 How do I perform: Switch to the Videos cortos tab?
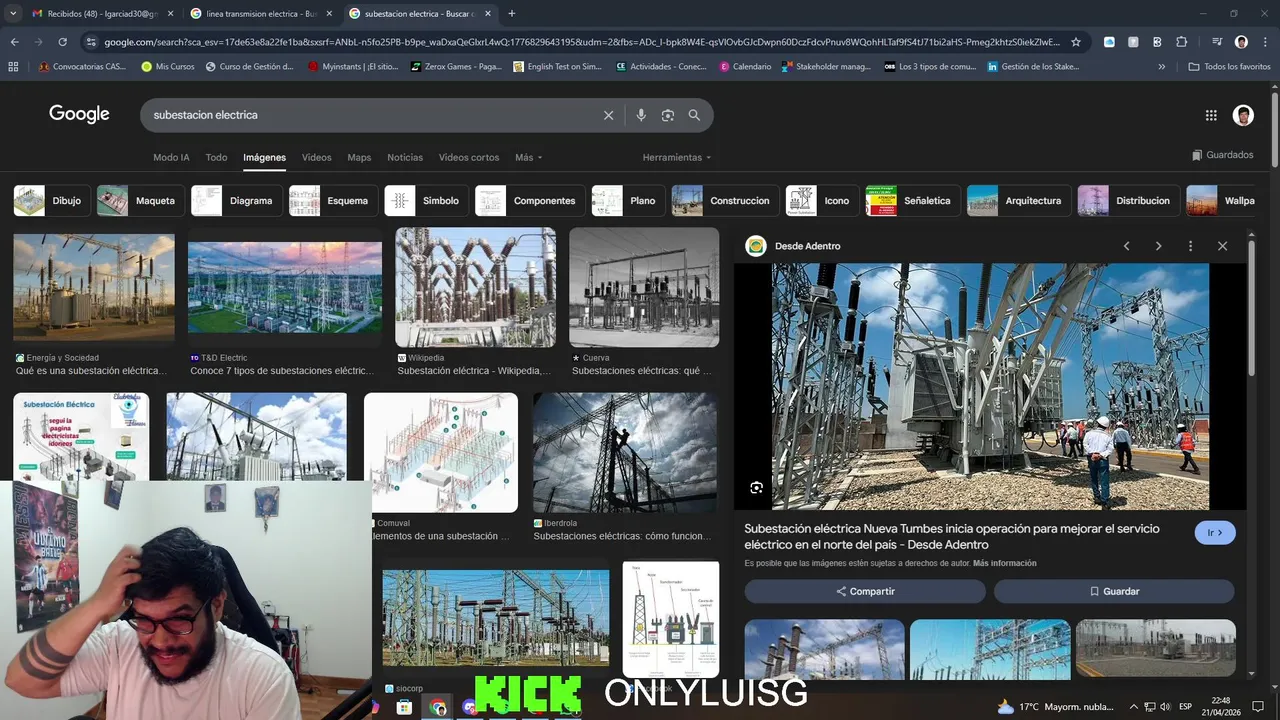pyautogui.click(x=469, y=157)
